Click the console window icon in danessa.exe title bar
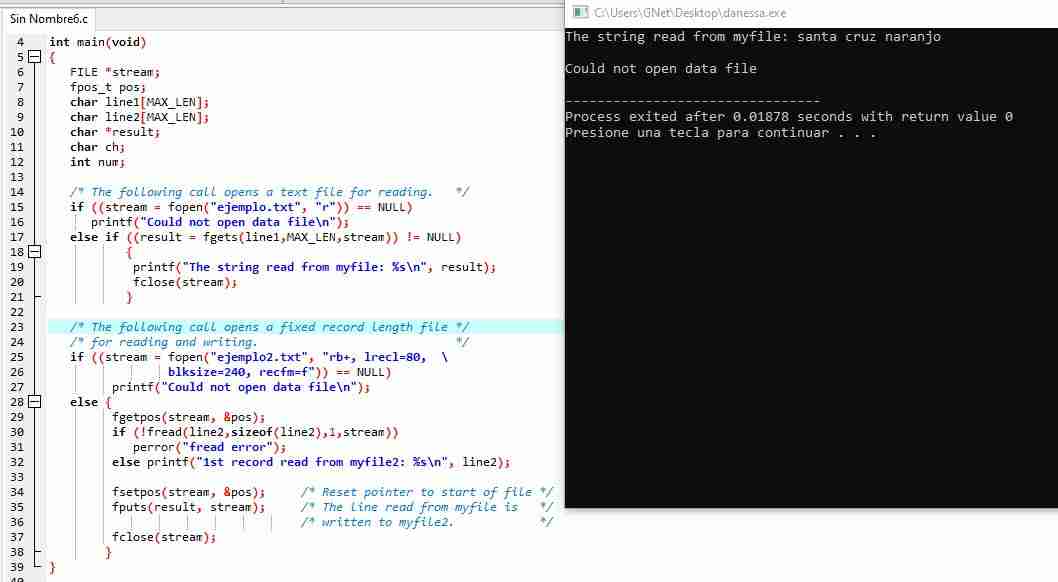 pos(580,12)
